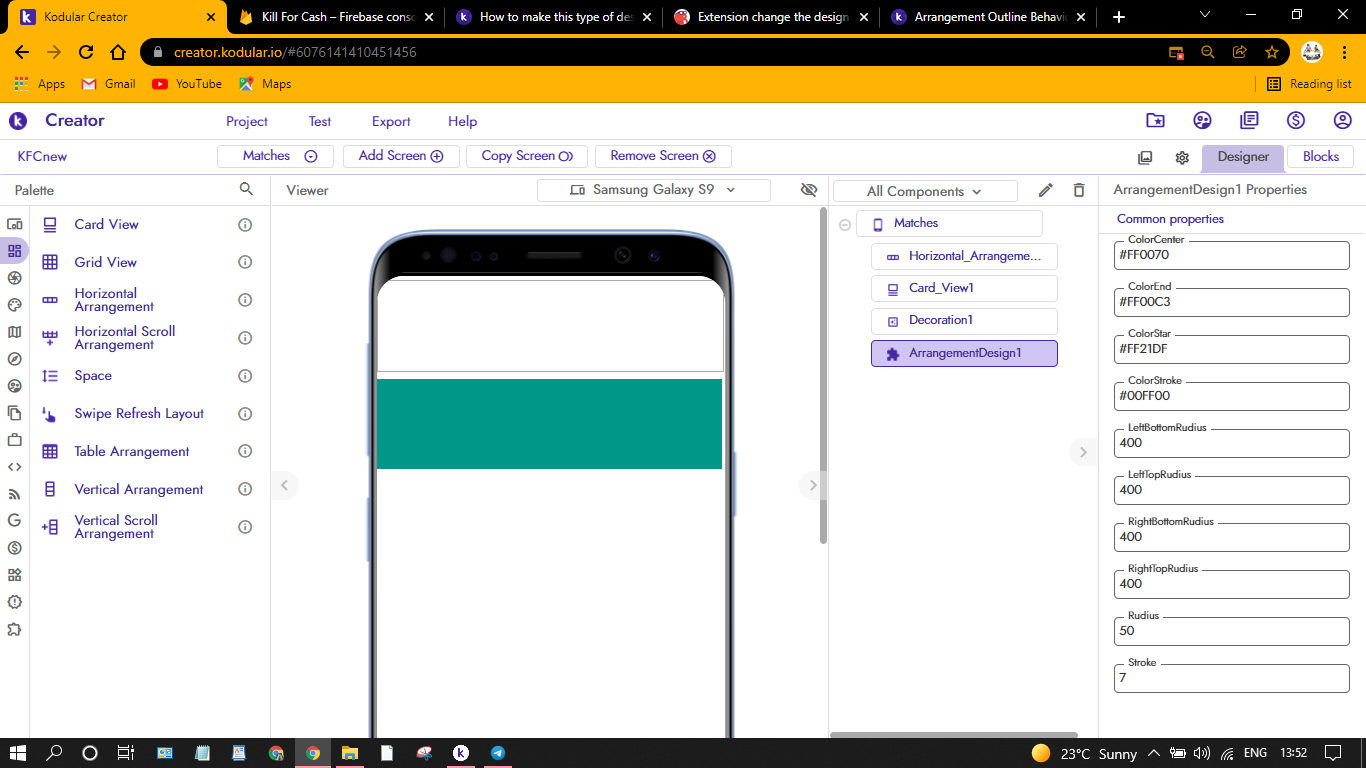Open the Extensions puzzle palette icon
Image resolution: width=1366 pixels, height=768 pixels.
point(14,629)
